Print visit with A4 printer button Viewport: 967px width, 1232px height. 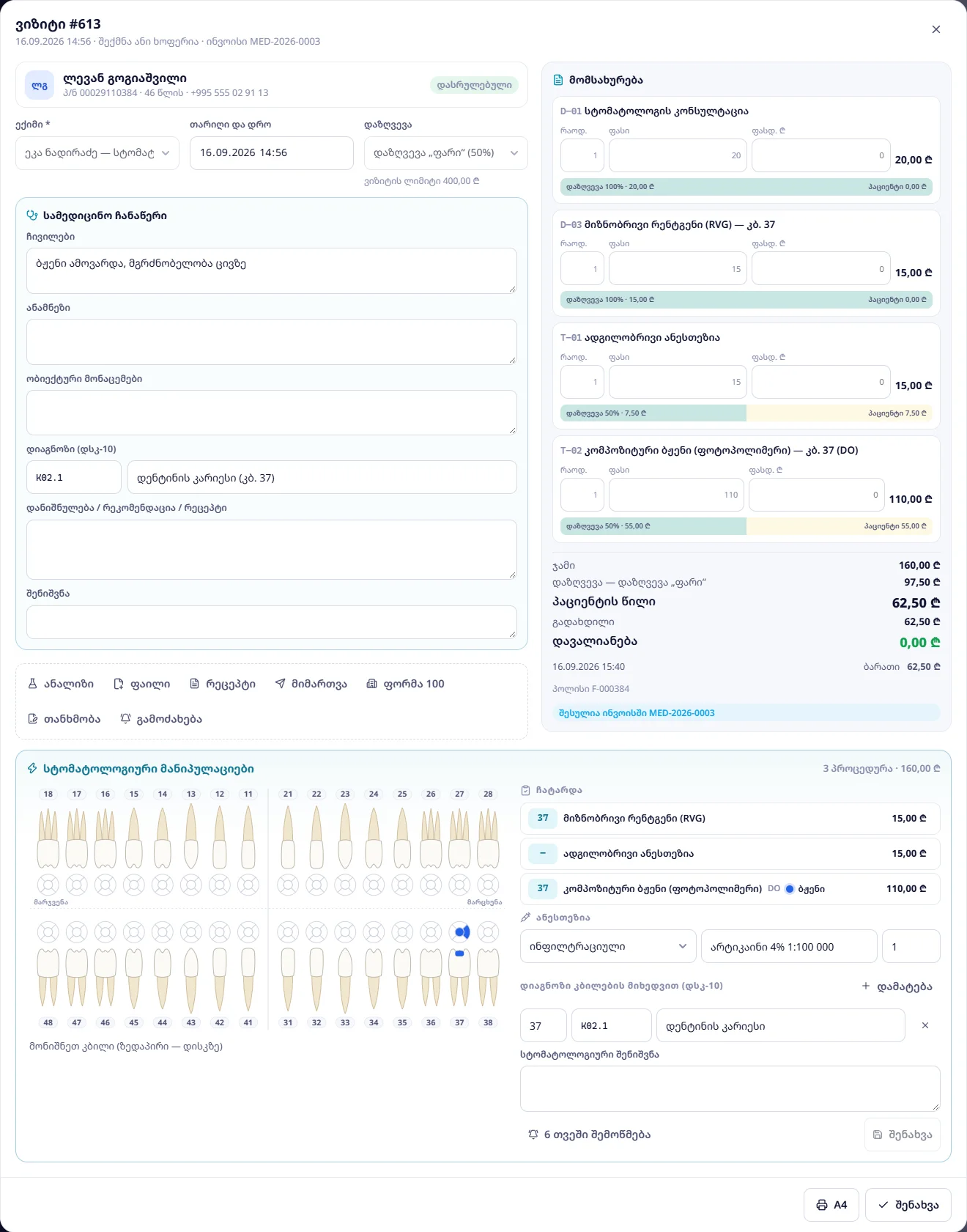[831, 1205]
